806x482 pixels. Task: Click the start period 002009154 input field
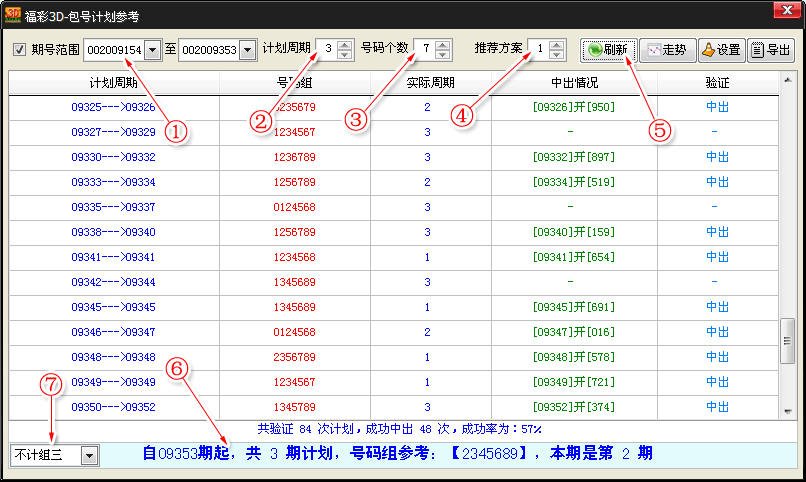point(113,50)
